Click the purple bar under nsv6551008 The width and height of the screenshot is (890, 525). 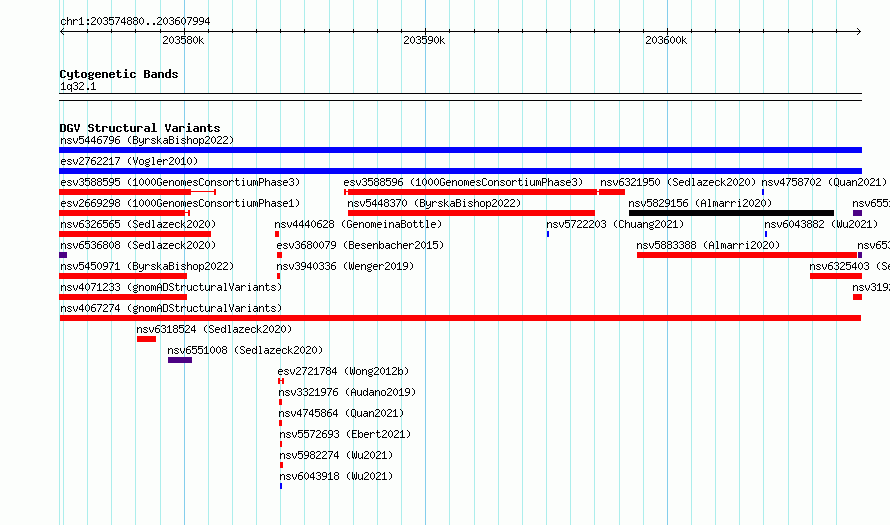pyautogui.click(x=180, y=360)
